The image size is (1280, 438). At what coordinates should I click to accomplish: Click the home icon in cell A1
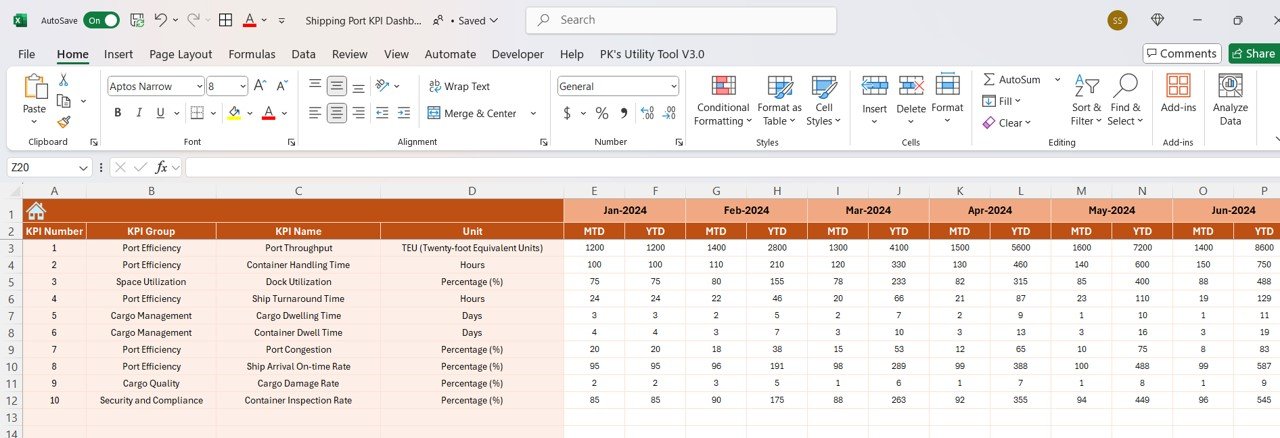[36, 210]
